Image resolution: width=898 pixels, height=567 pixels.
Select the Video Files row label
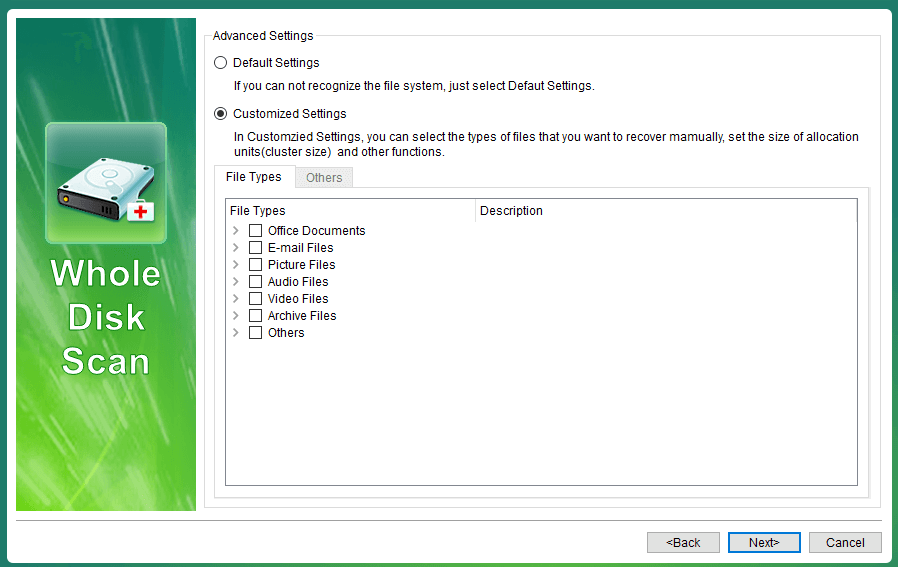[298, 298]
